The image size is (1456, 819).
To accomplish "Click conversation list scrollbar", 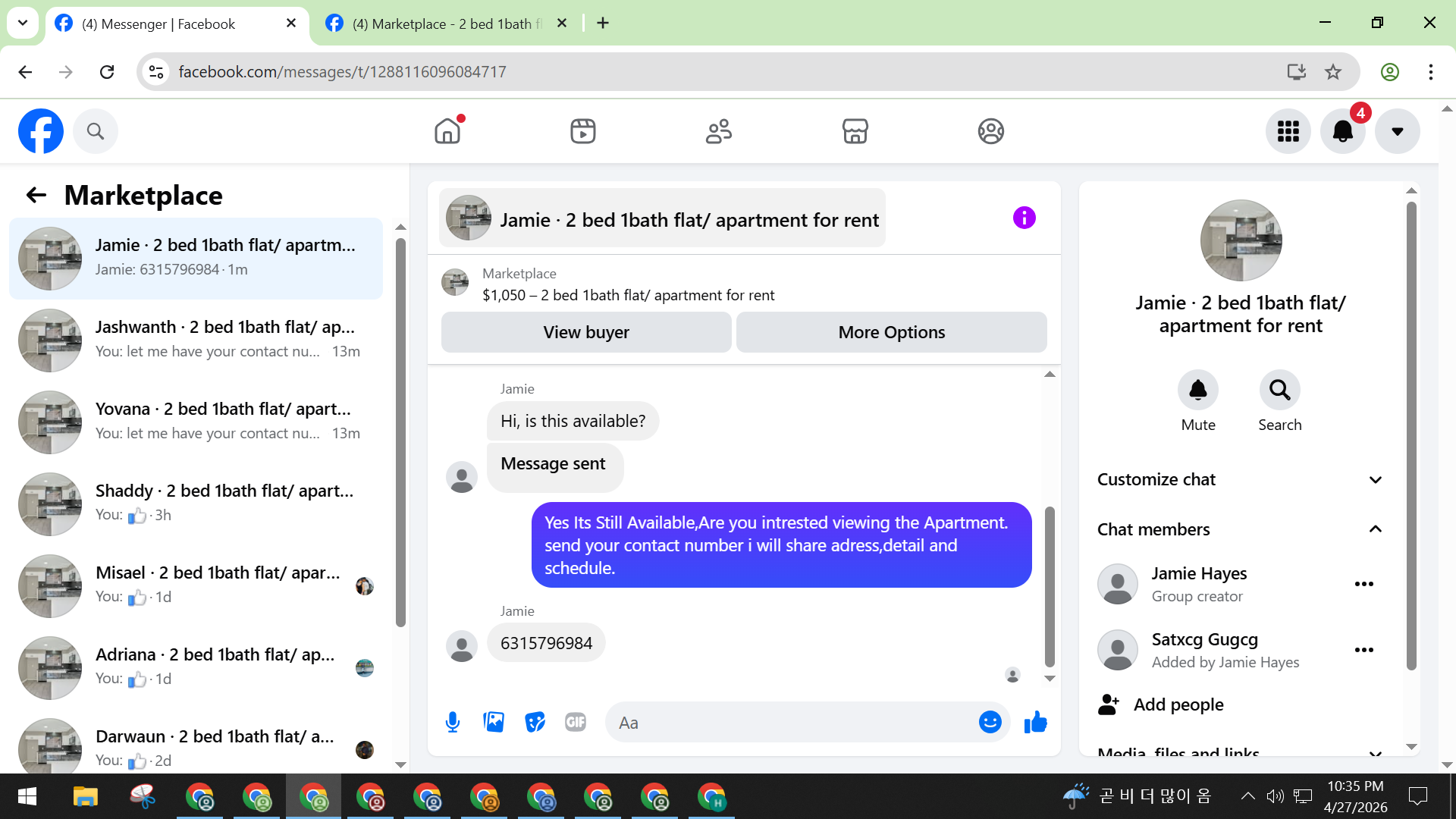I will pos(400,432).
